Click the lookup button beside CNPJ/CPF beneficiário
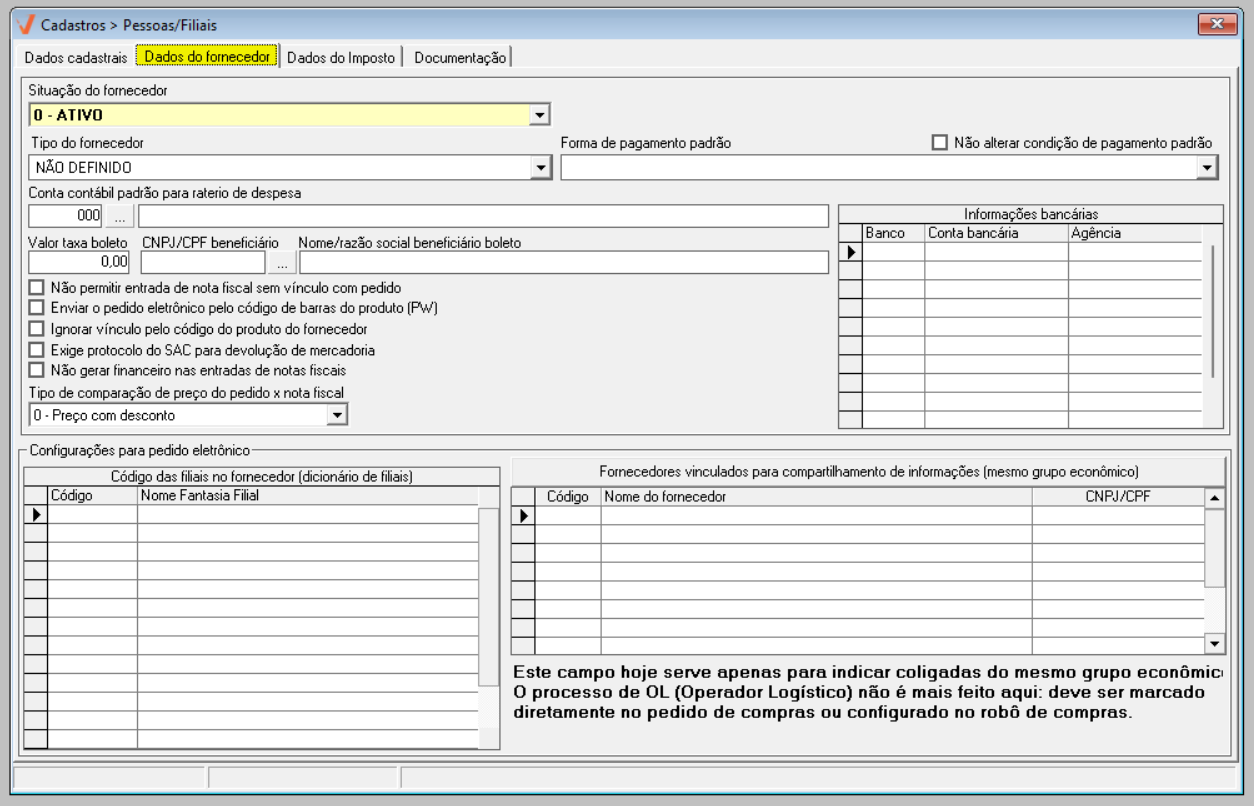The height and width of the screenshot is (806, 1254). (282, 263)
